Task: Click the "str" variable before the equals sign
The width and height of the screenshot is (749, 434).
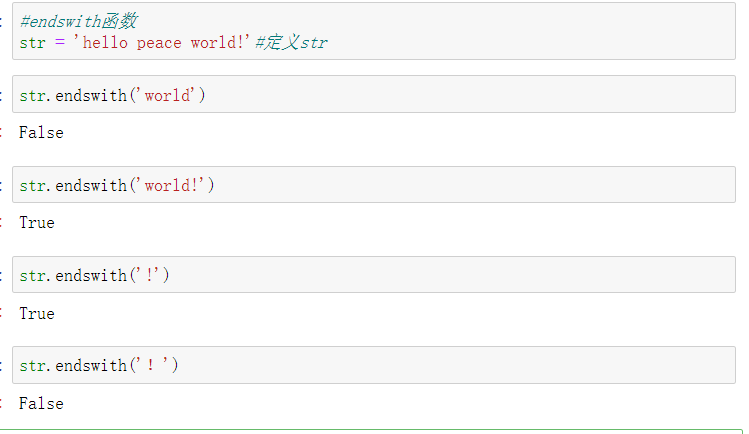Action: point(32,43)
